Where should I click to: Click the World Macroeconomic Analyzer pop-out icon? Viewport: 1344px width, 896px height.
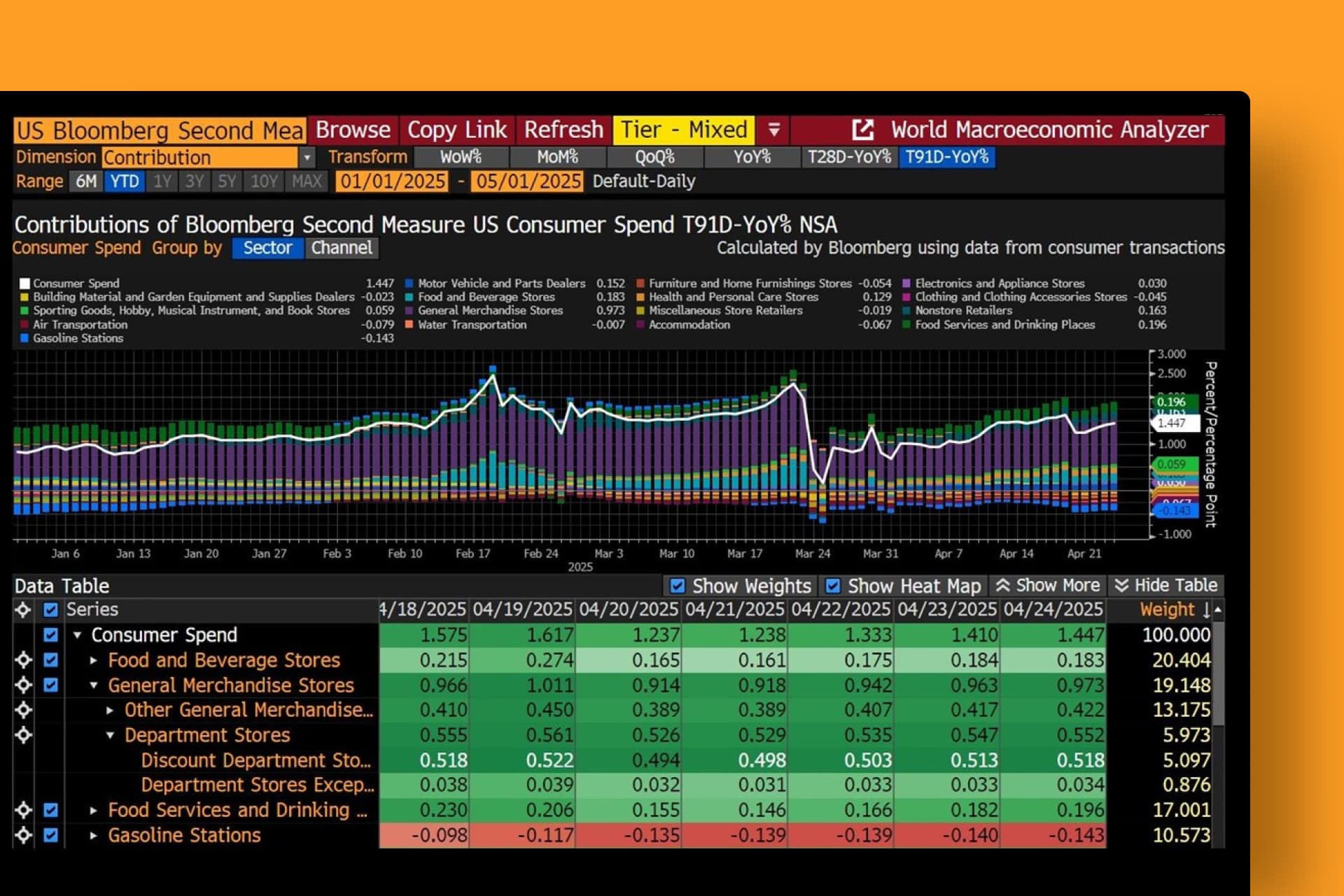pos(862,129)
